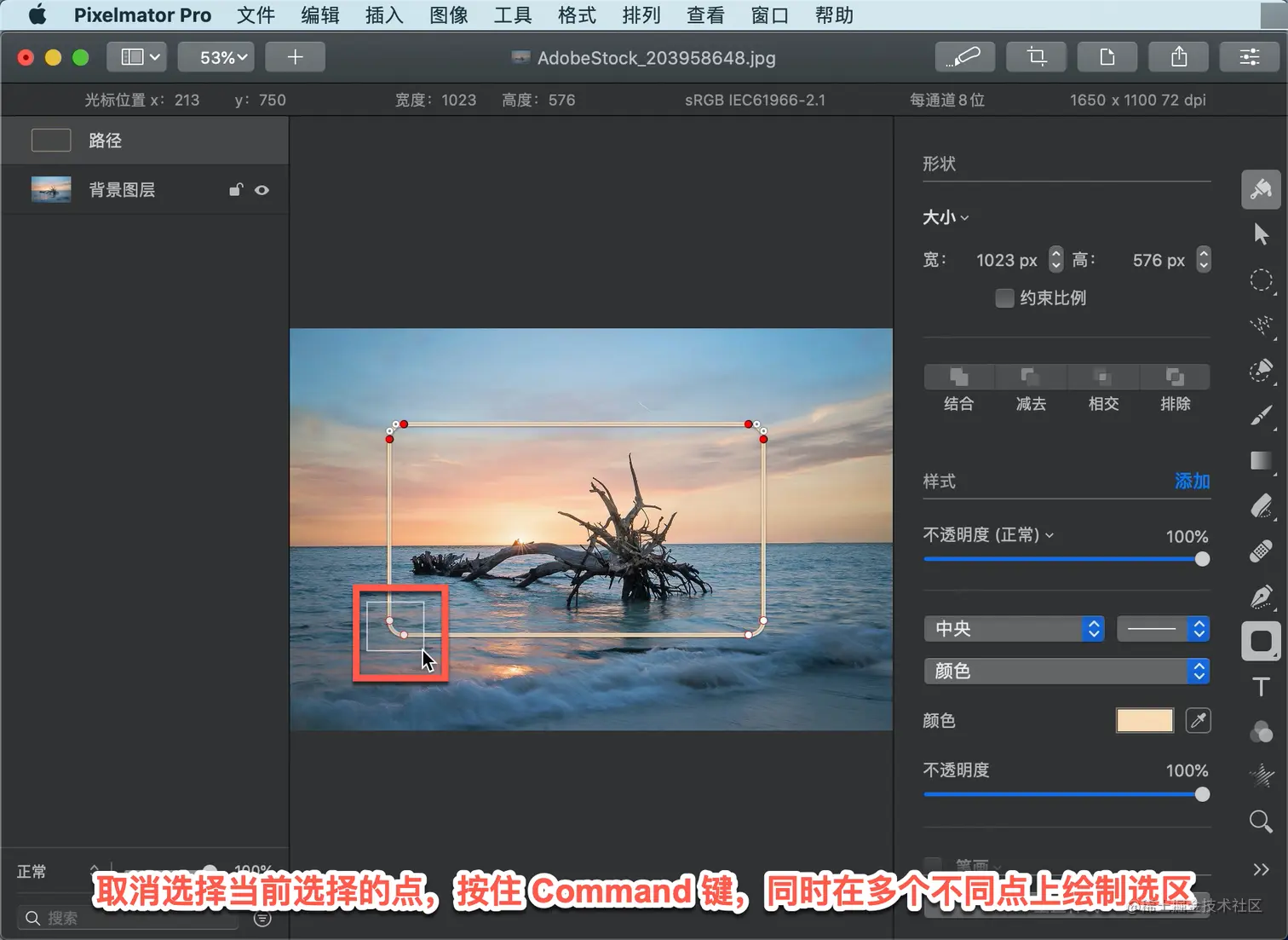Click the crop toolbar button
Image resolution: width=1288 pixels, height=940 pixels.
tap(1036, 57)
